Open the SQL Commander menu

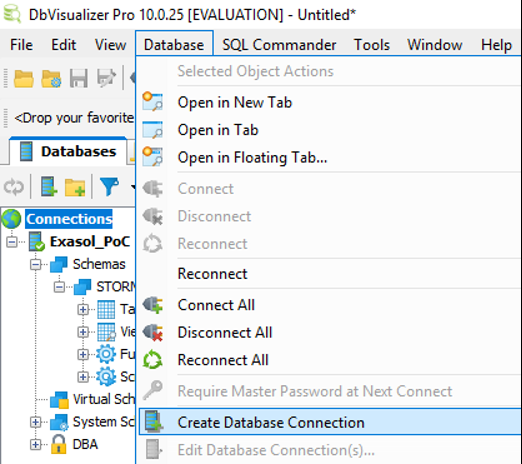coord(279,45)
